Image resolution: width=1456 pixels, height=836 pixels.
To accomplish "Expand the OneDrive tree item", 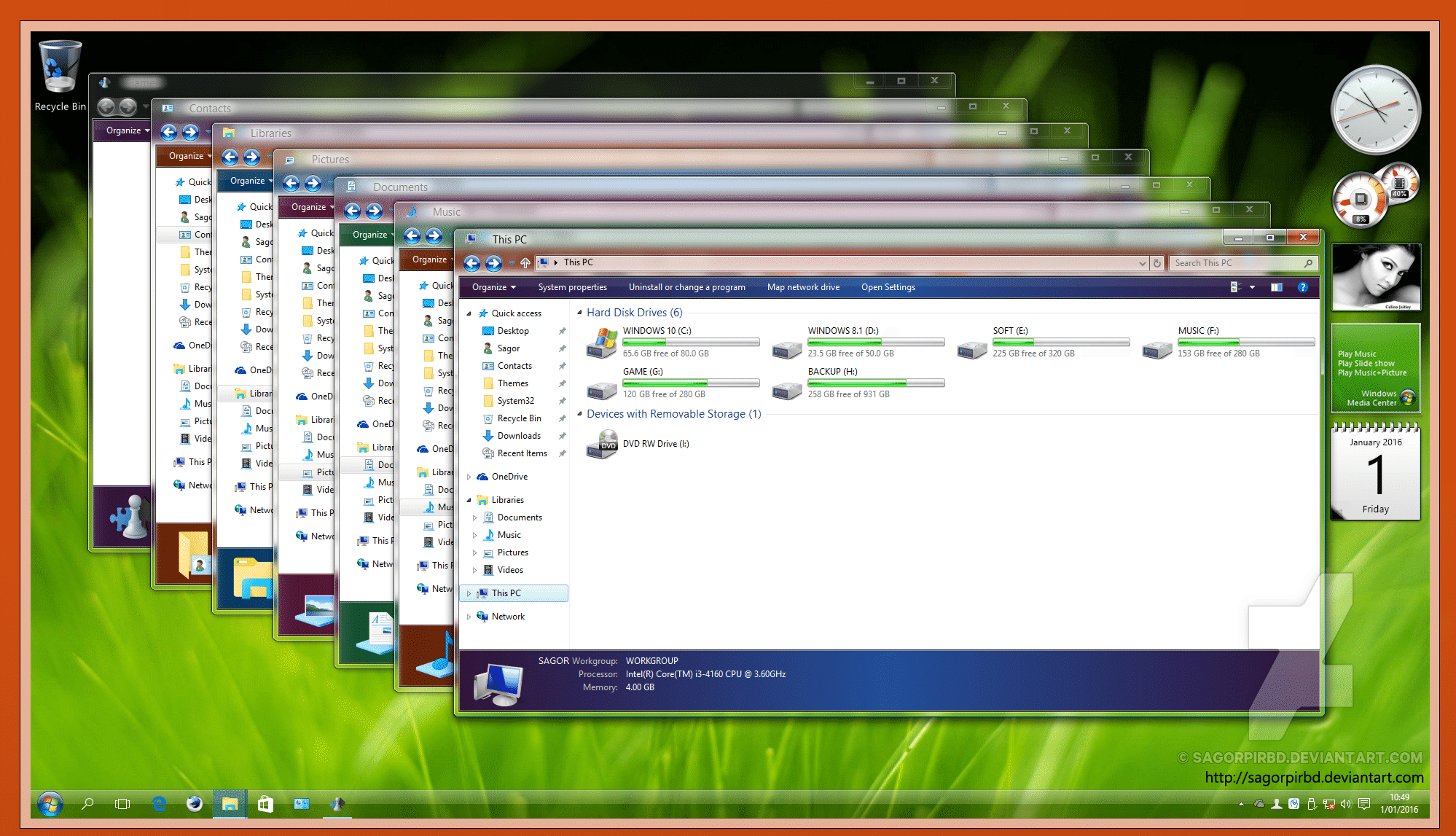I will [x=468, y=477].
